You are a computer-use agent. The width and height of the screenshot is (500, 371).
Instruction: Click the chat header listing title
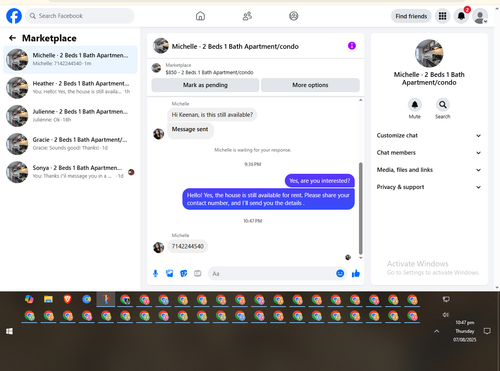click(235, 46)
